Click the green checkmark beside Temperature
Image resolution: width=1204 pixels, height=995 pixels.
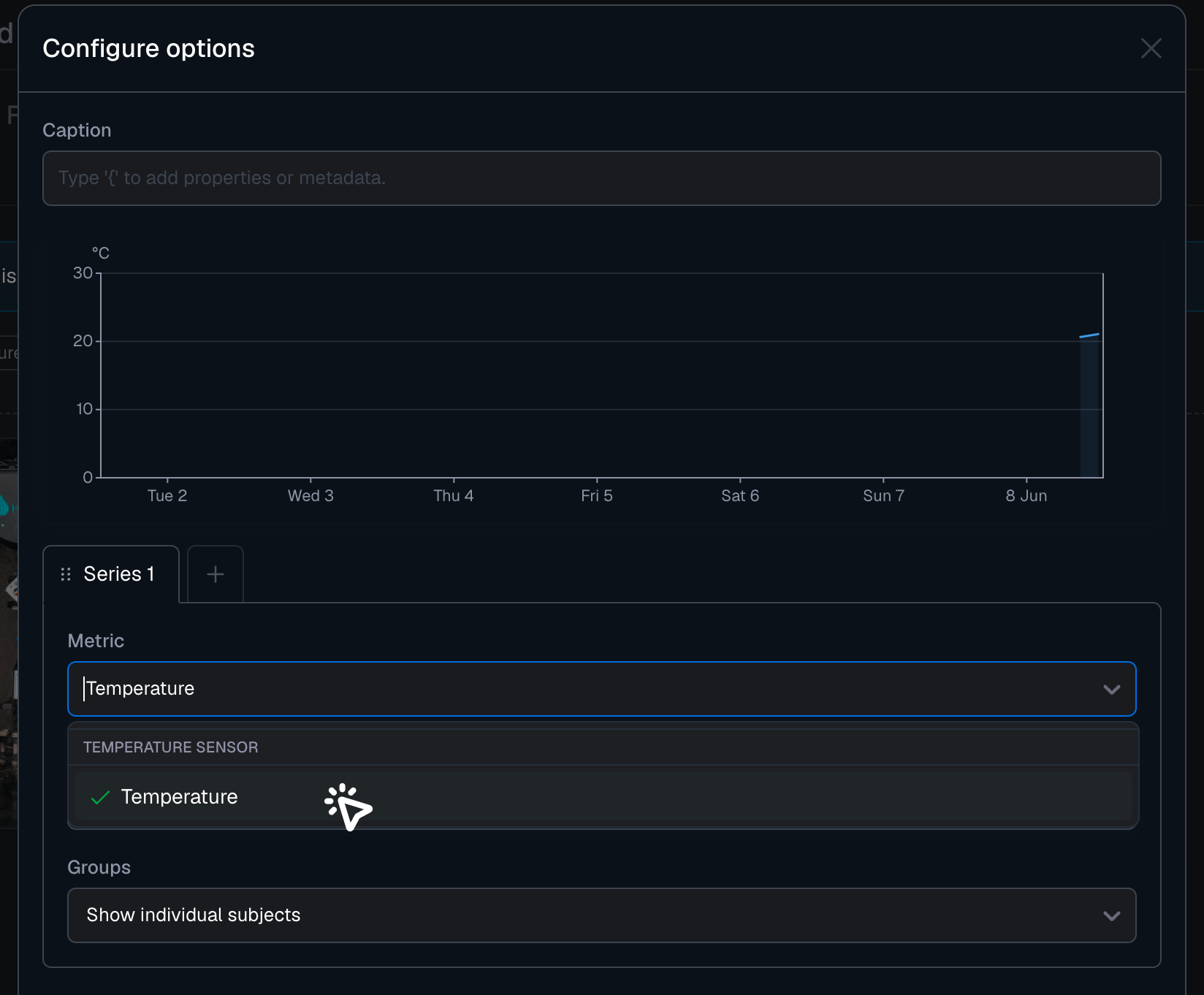(100, 797)
